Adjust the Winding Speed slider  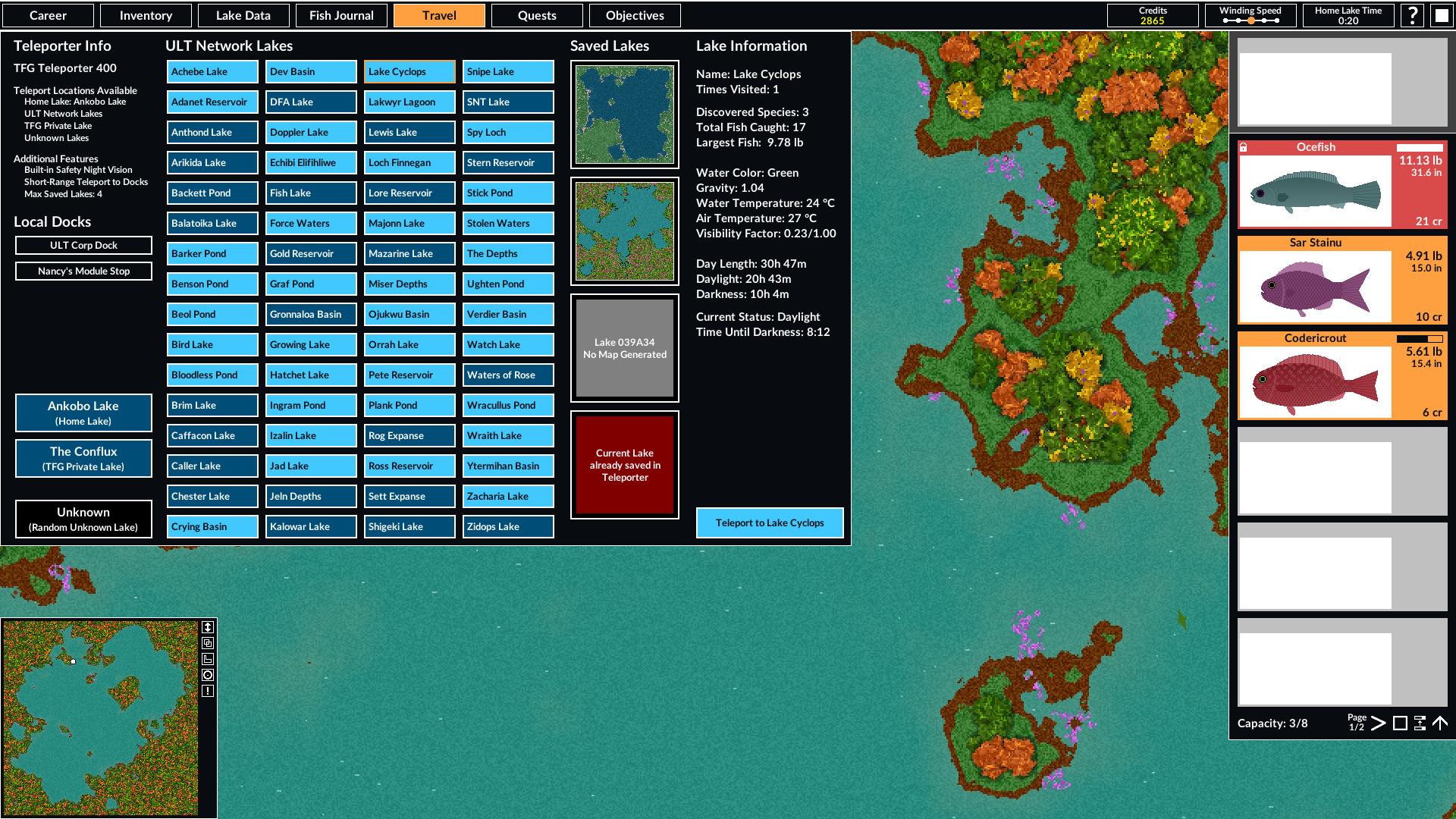pos(1250,21)
